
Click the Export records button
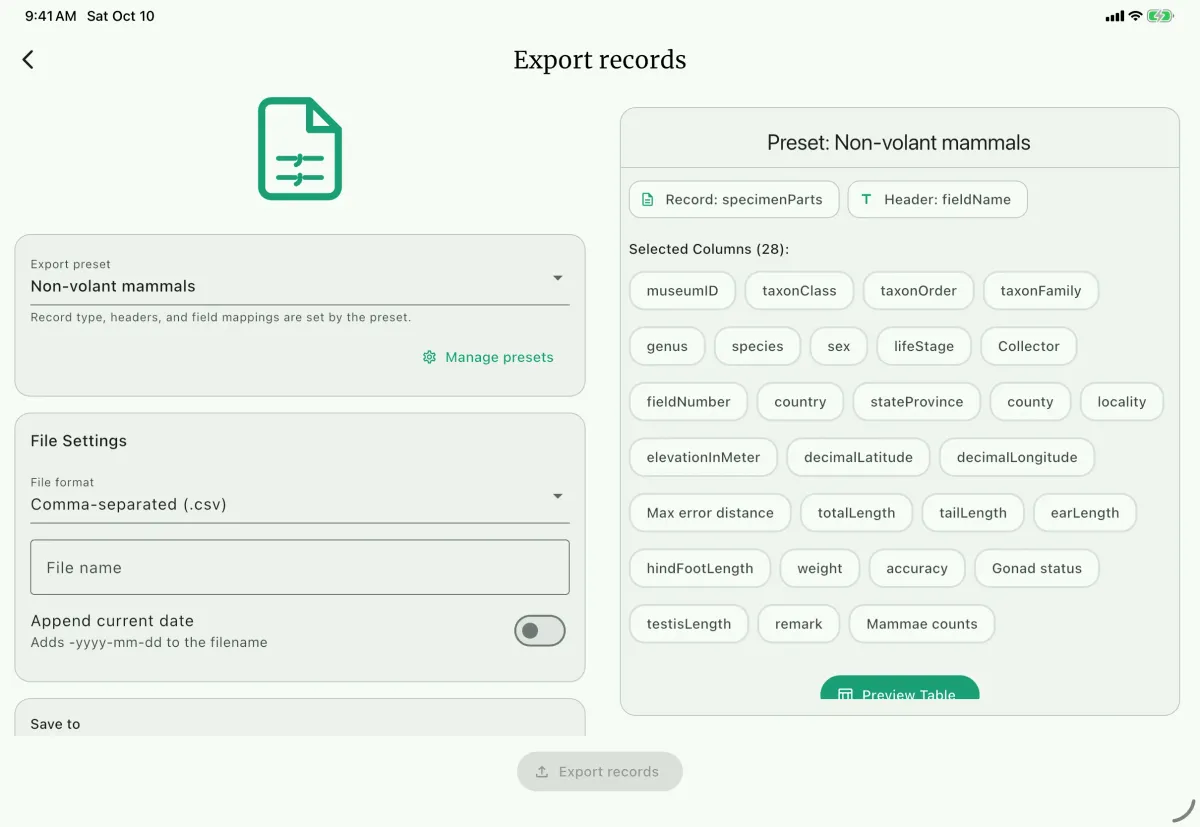click(600, 772)
